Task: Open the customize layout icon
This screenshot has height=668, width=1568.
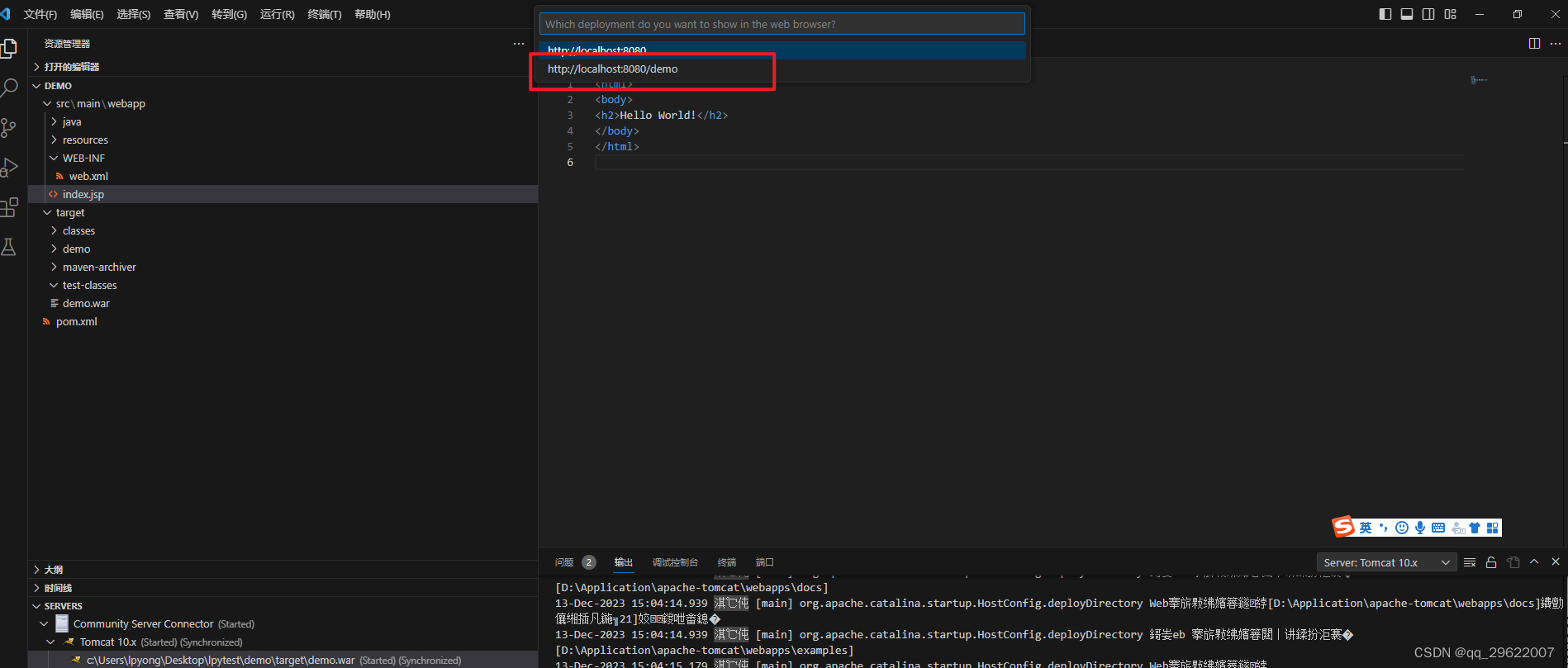Action: point(1450,14)
